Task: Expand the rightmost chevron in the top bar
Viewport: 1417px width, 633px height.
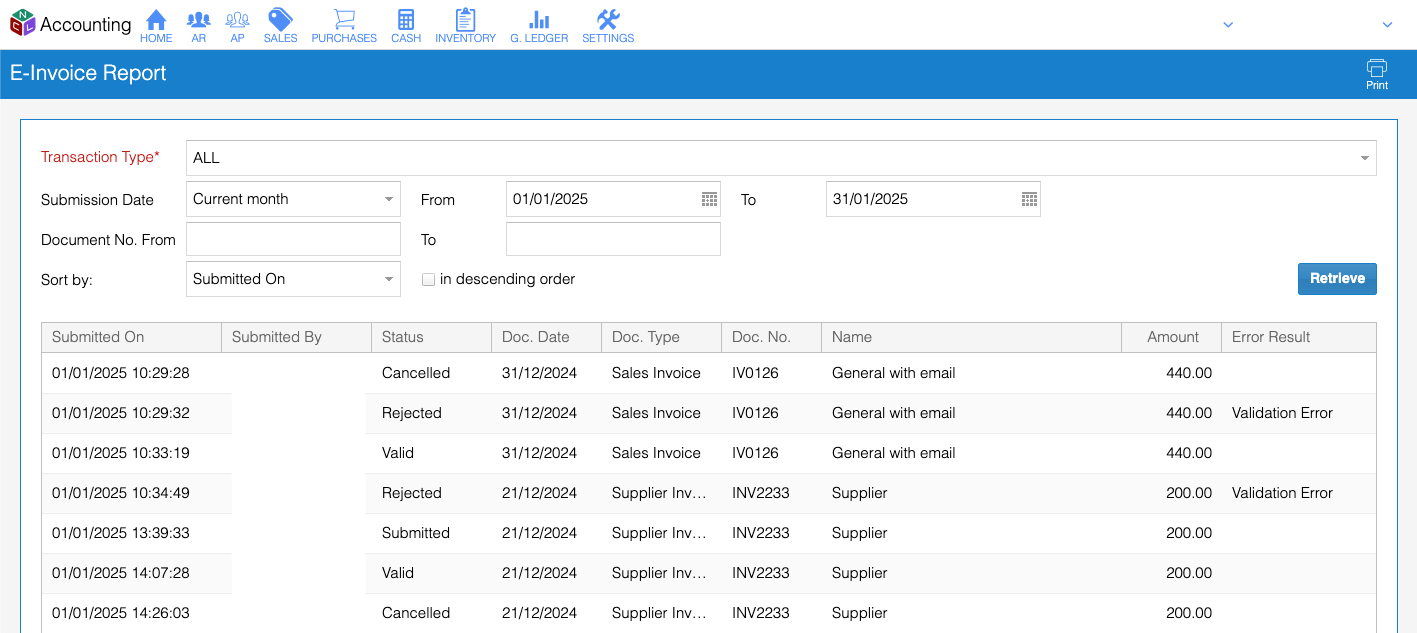Action: pyautogui.click(x=1388, y=24)
